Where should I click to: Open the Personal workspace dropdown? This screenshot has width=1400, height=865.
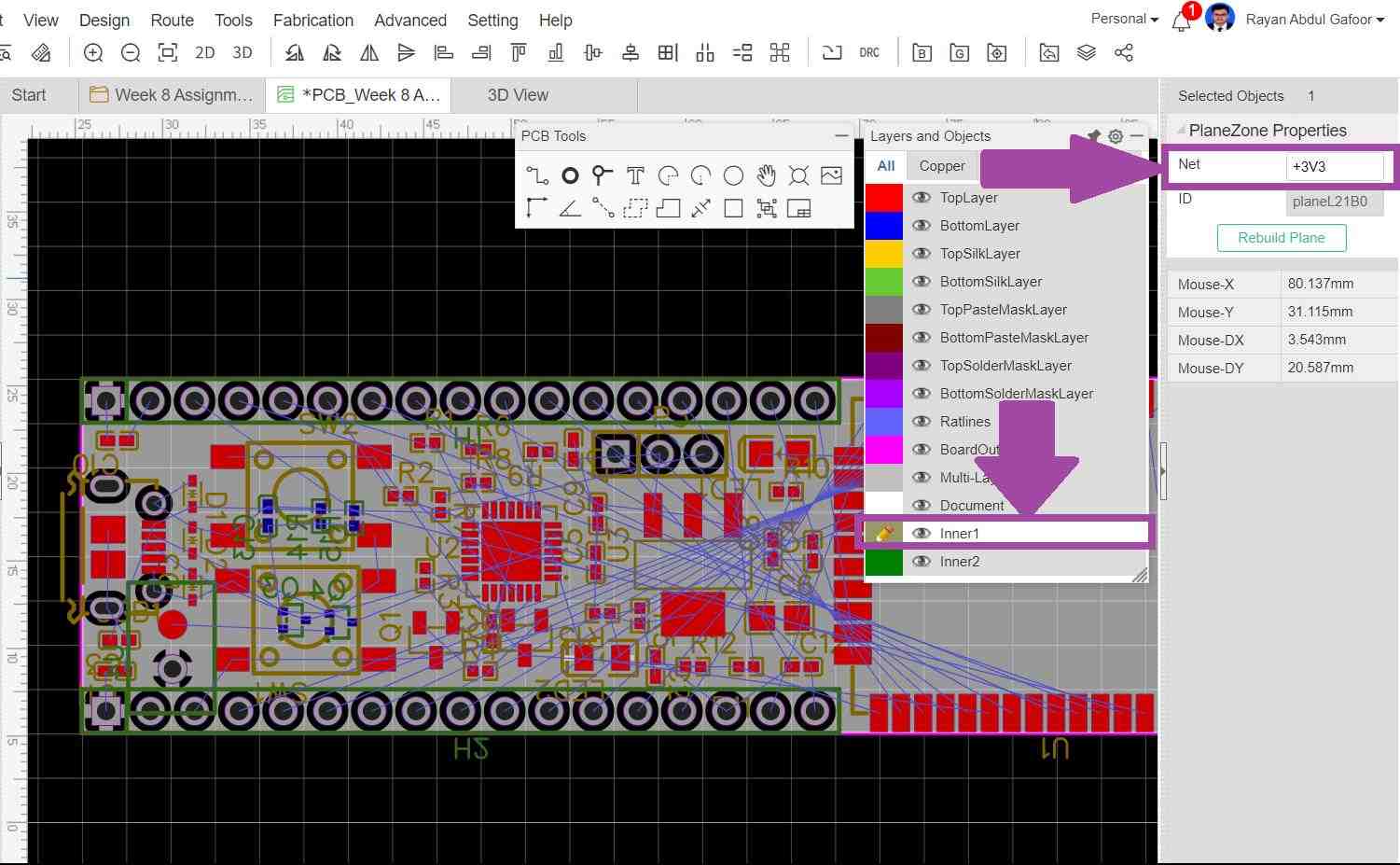point(1124,20)
